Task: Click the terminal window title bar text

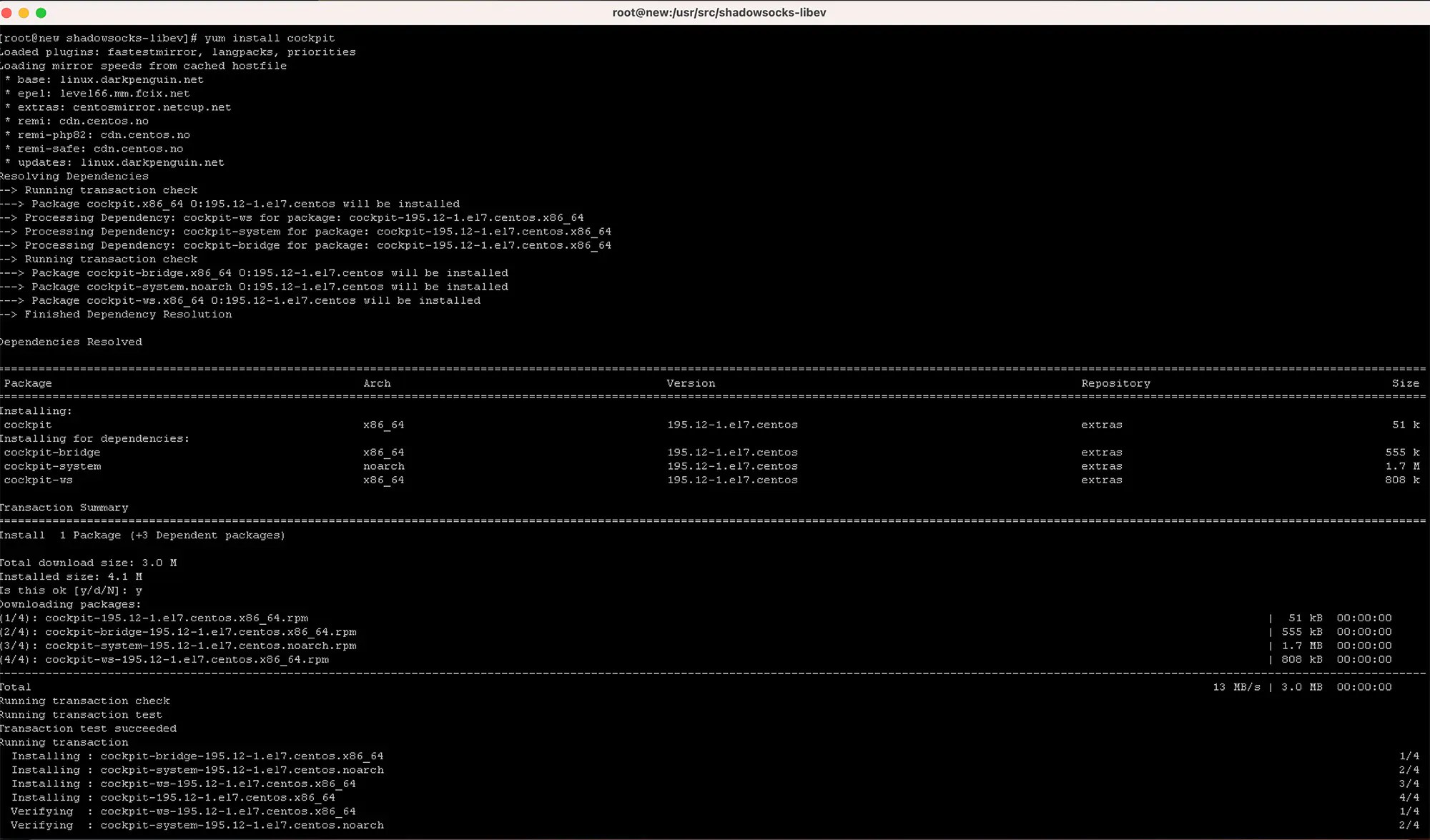Action: pyautogui.click(x=719, y=12)
